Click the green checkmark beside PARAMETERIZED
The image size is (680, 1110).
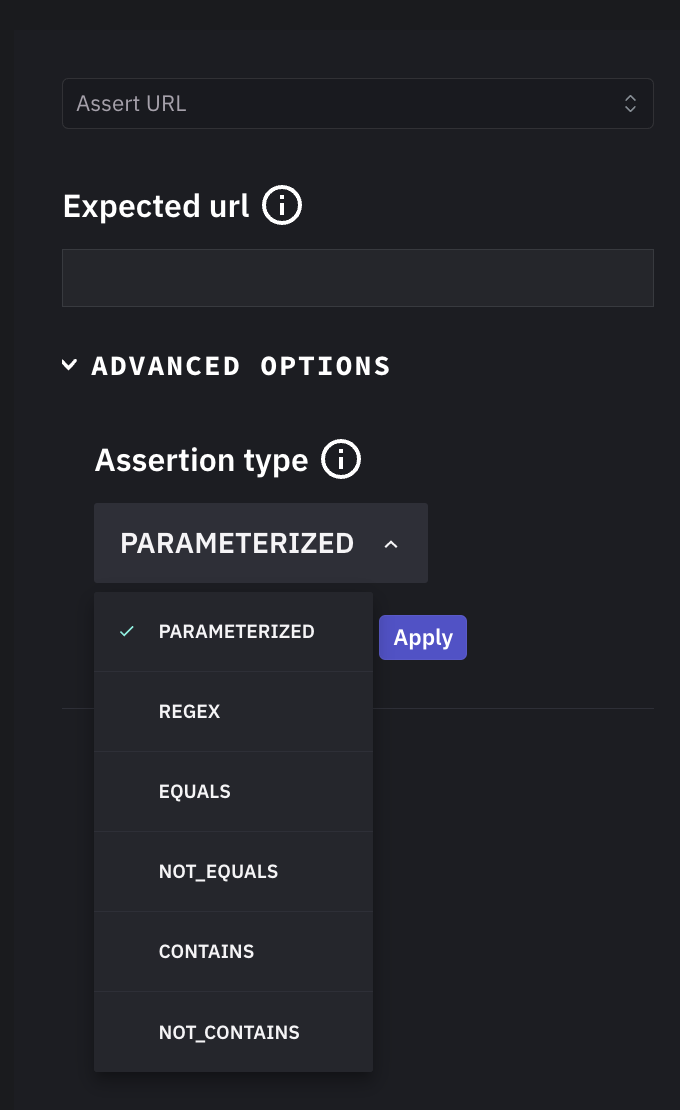[x=125, y=631]
